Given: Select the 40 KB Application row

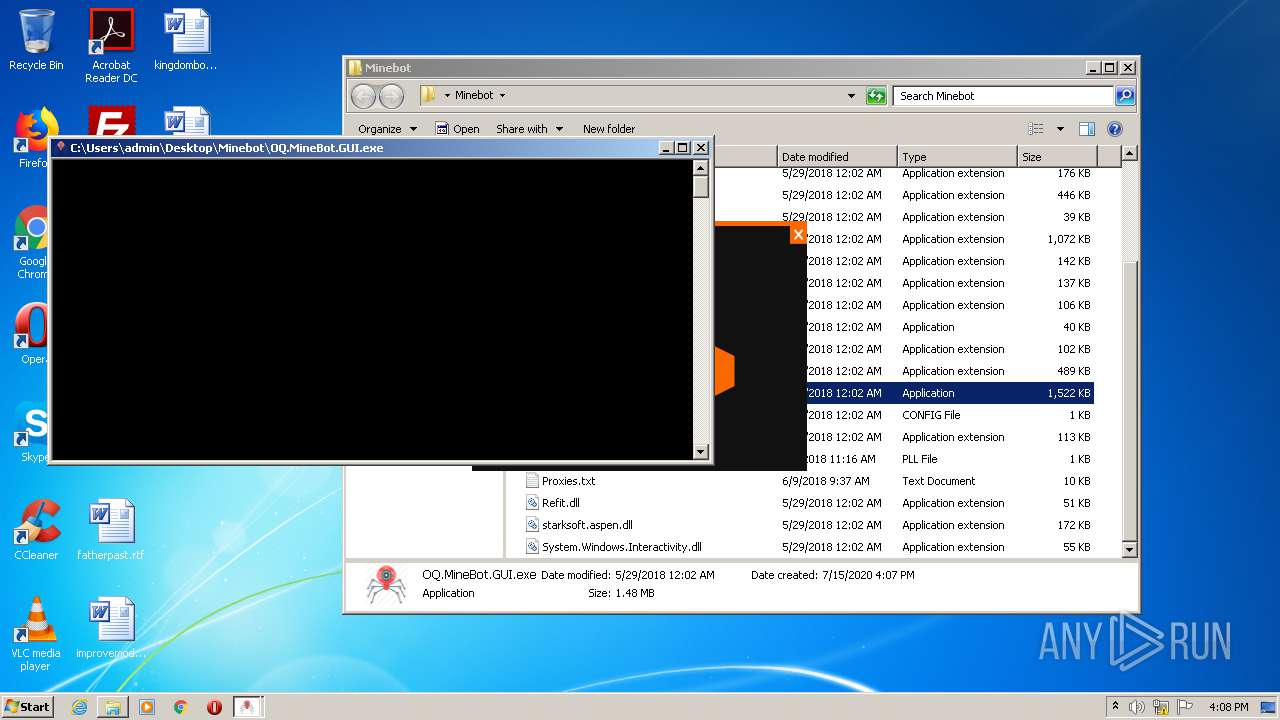Looking at the screenshot, I should (950, 327).
